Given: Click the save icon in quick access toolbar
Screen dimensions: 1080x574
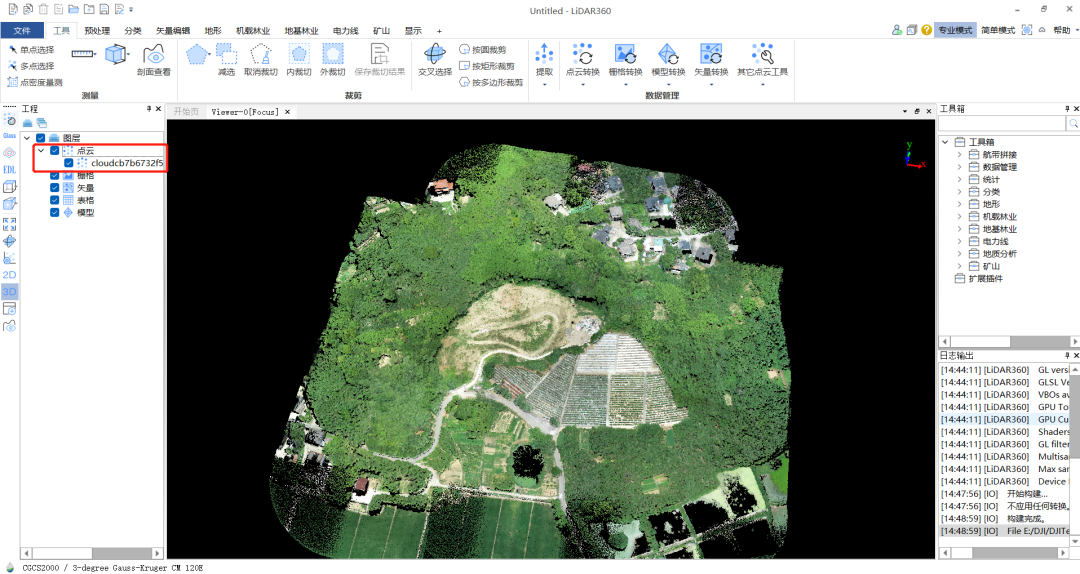Looking at the screenshot, I should click(104, 10).
